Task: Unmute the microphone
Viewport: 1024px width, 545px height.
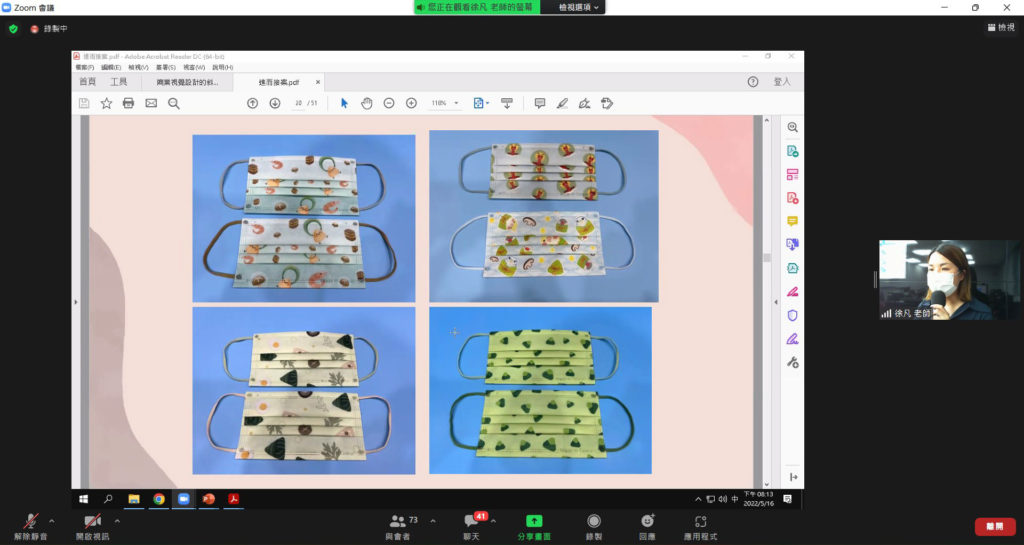Action: point(30,523)
